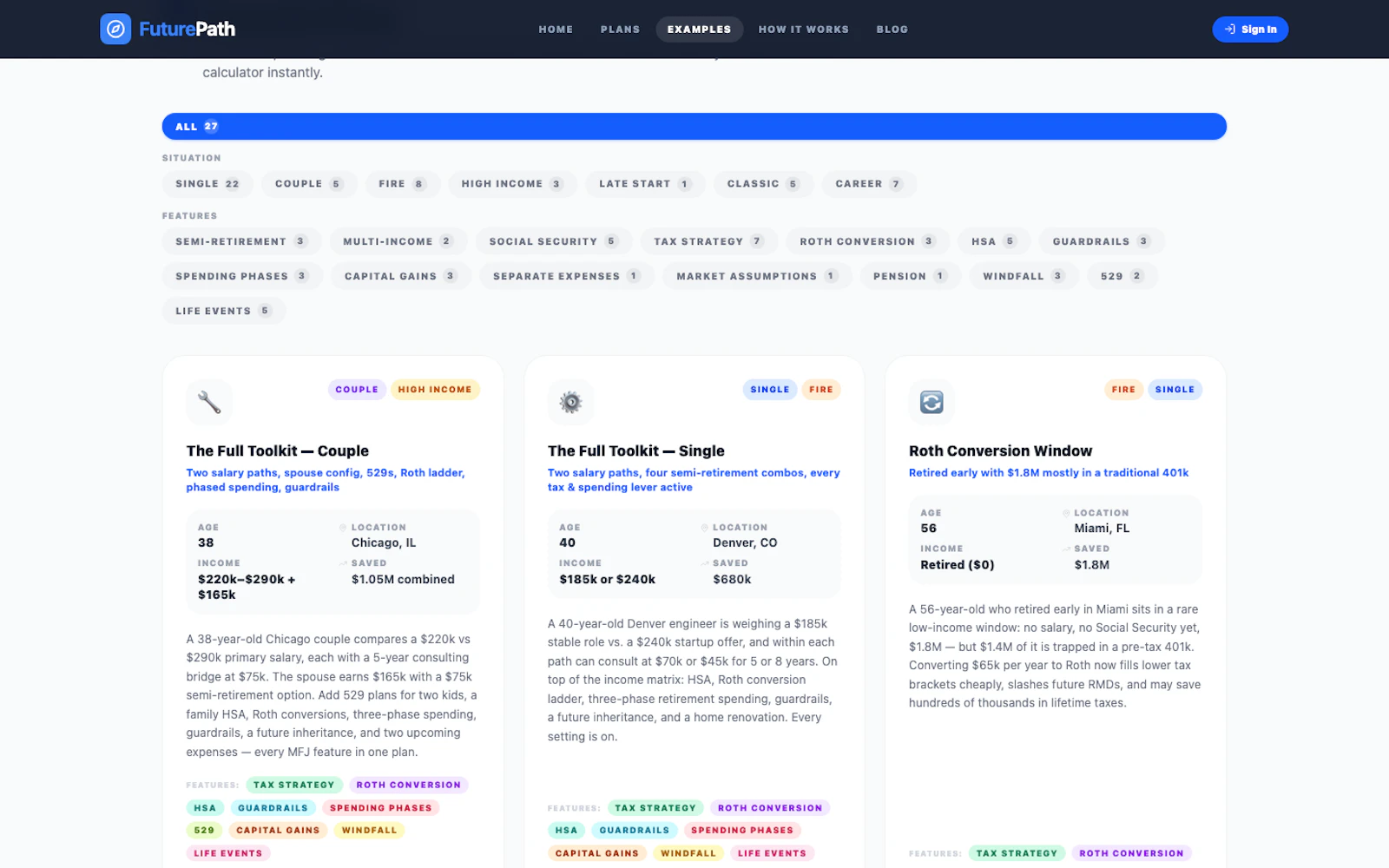Toggle the Career filter chip
The height and width of the screenshot is (868, 1389).
[869, 184]
